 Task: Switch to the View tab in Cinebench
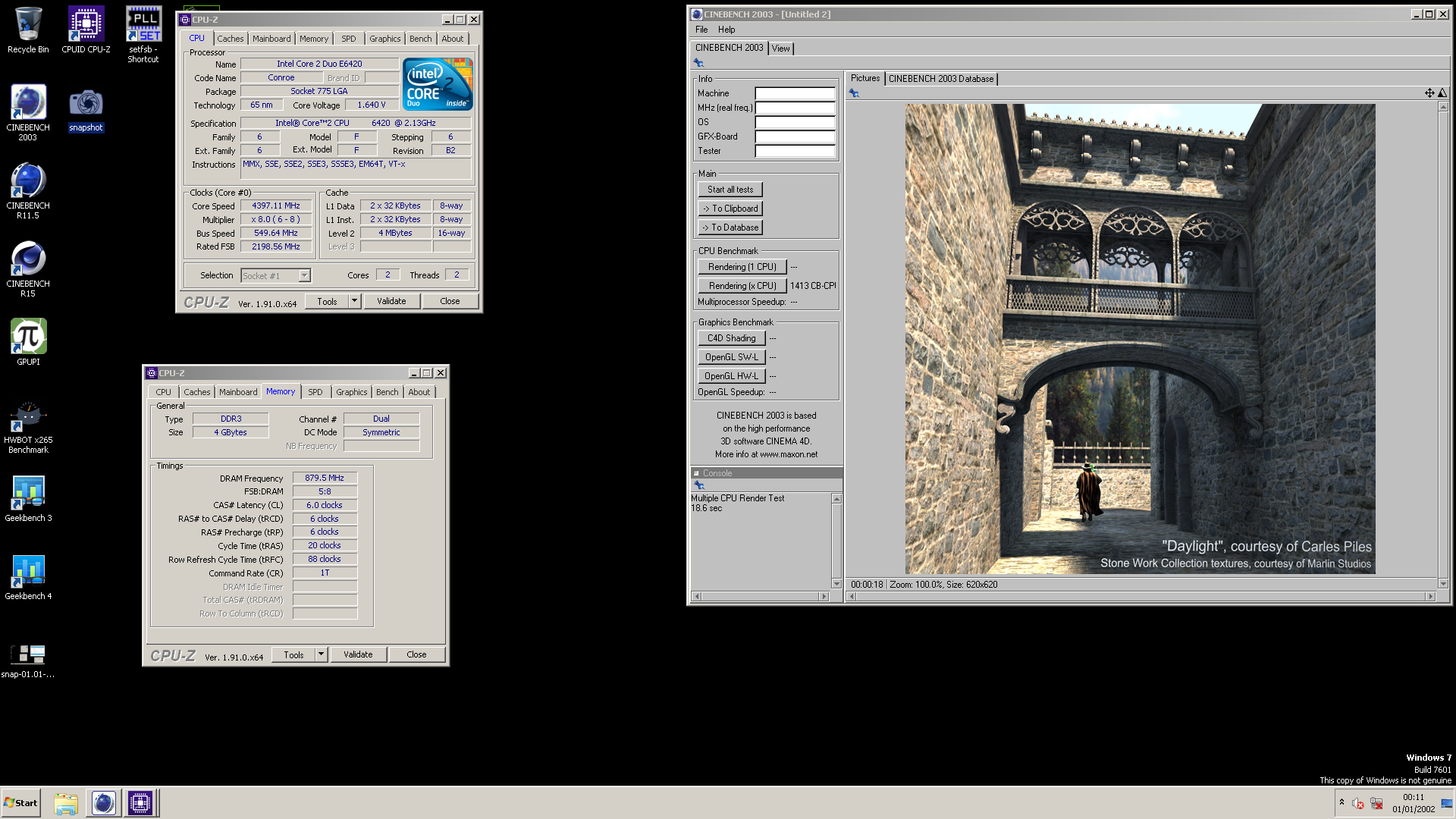pos(780,49)
